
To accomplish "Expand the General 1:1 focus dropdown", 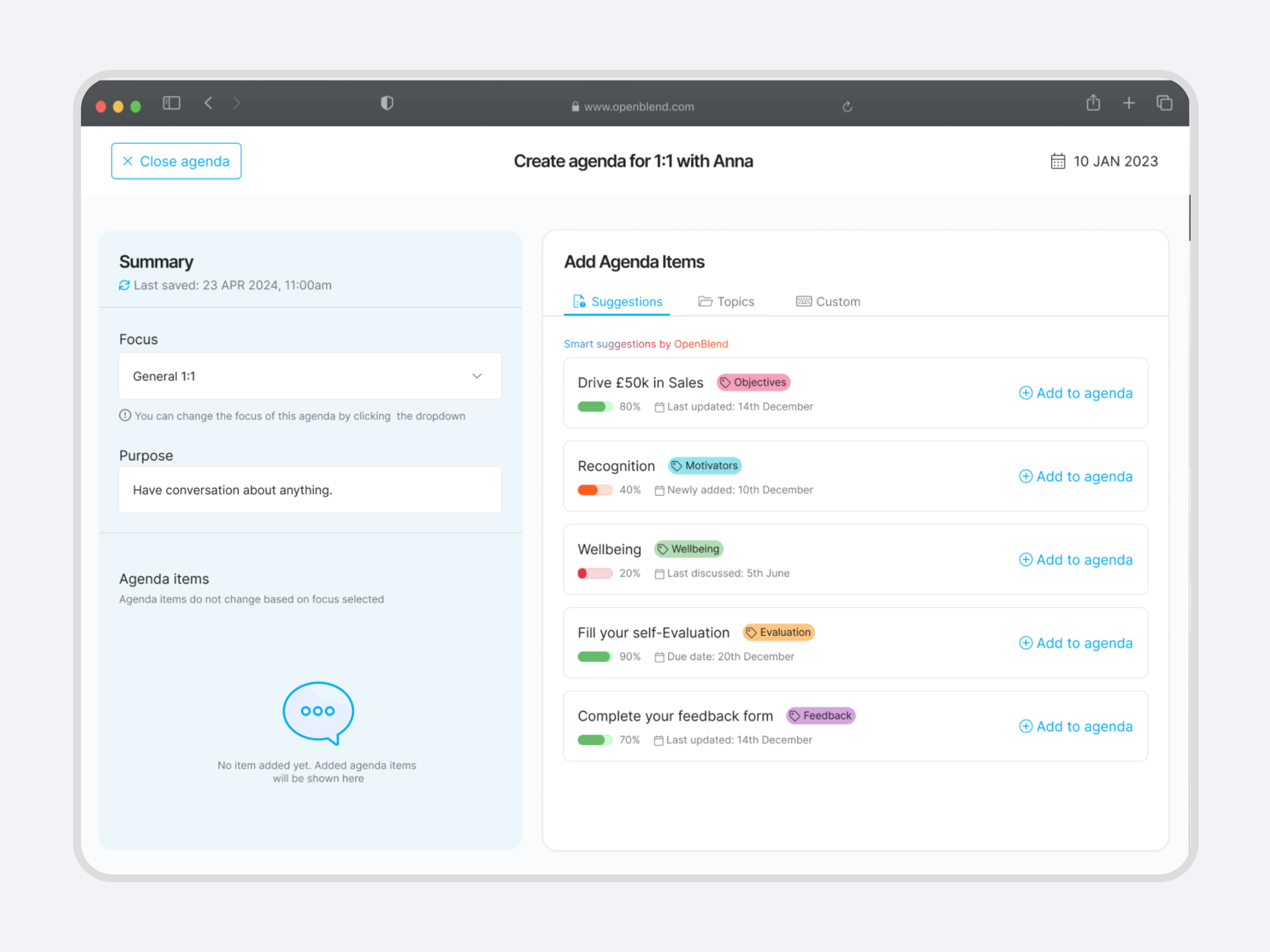I will 310,376.
